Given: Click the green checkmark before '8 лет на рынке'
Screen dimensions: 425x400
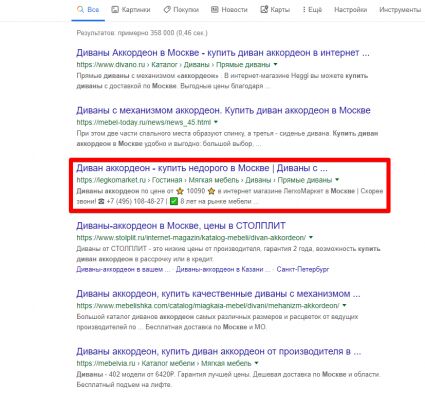Looking at the screenshot, I should (x=174, y=201).
